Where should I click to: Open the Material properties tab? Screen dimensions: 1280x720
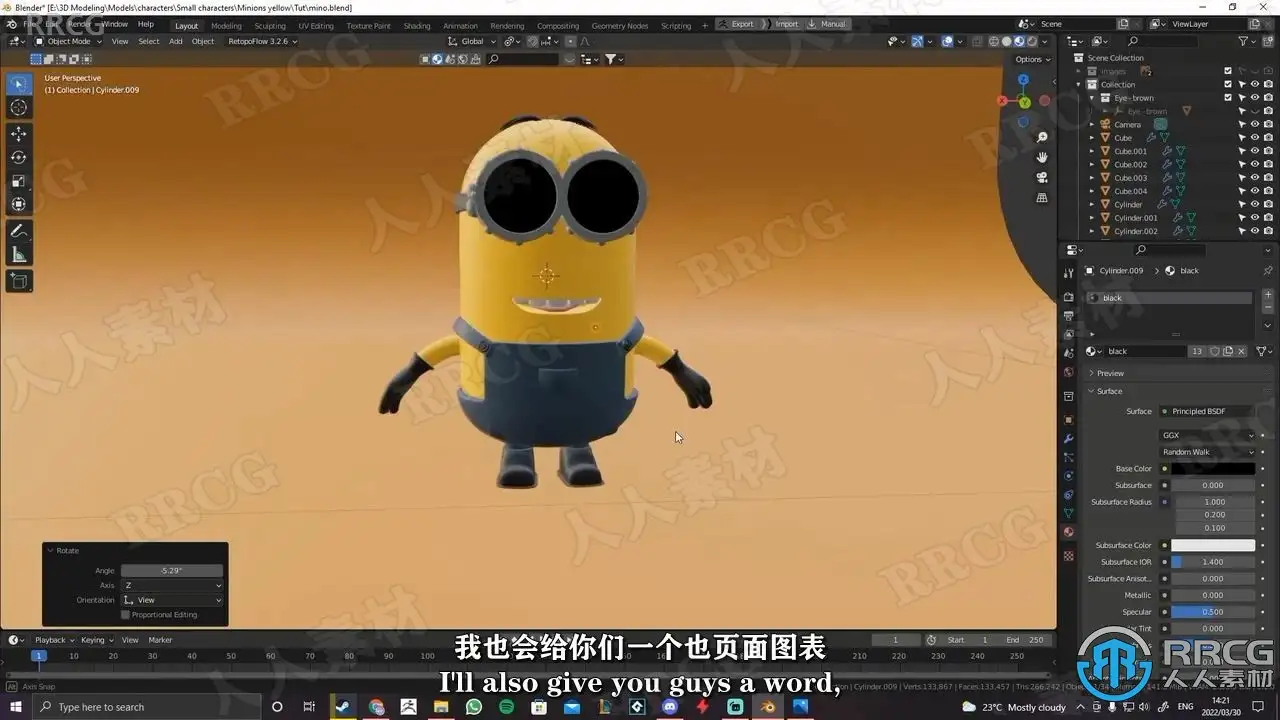click(1068, 532)
